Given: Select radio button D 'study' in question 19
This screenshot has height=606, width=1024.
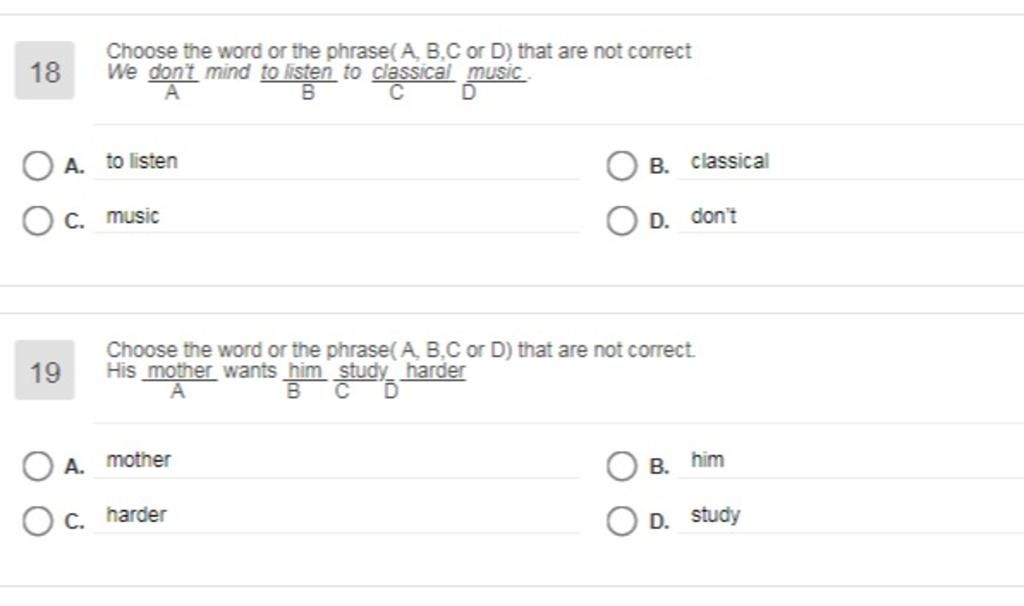Looking at the screenshot, I should point(621,521).
